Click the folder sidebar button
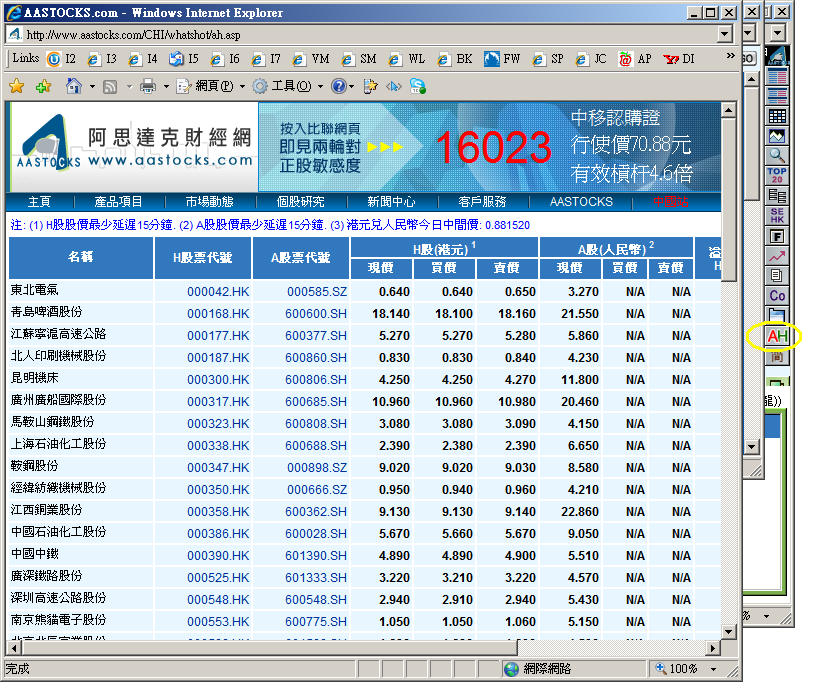Viewport: 821px width, 686px height. (x=777, y=315)
